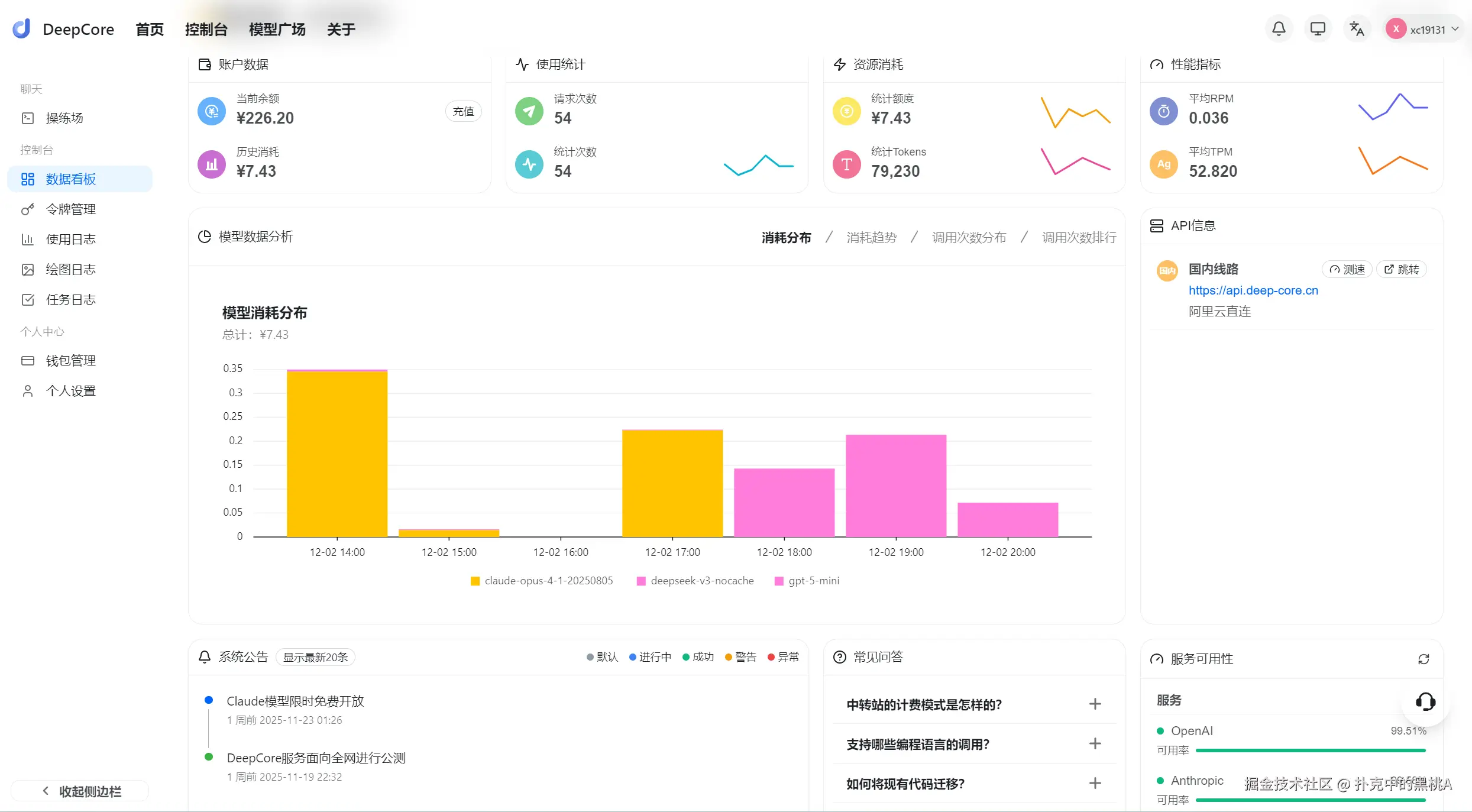Refresh the service availability panel

(1424, 659)
